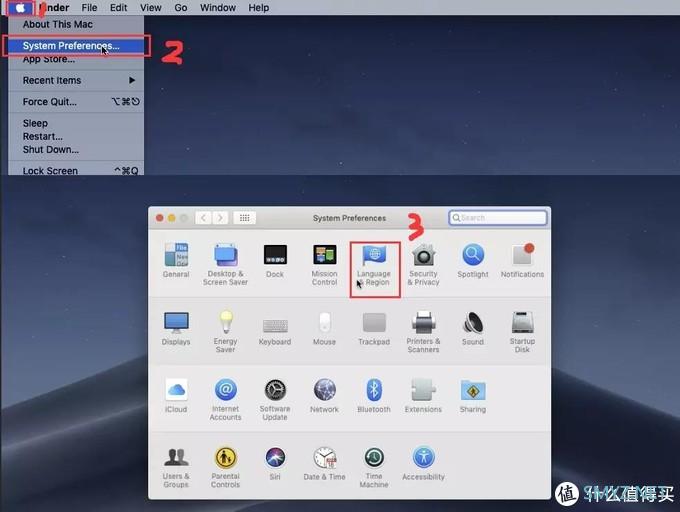Image resolution: width=680 pixels, height=512 pixels.
Task: Open Sound preferences
Action: pyautogui.click(x=473, y=328)
